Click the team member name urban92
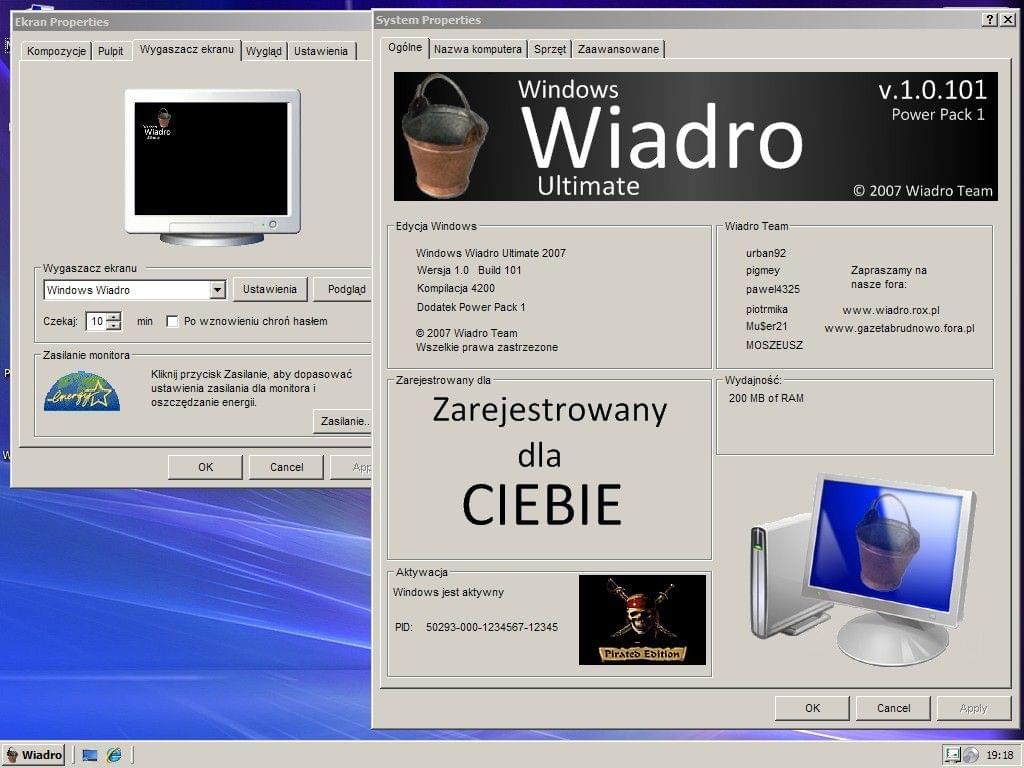This screenshot has height=768, width=1024. point(766,253)
